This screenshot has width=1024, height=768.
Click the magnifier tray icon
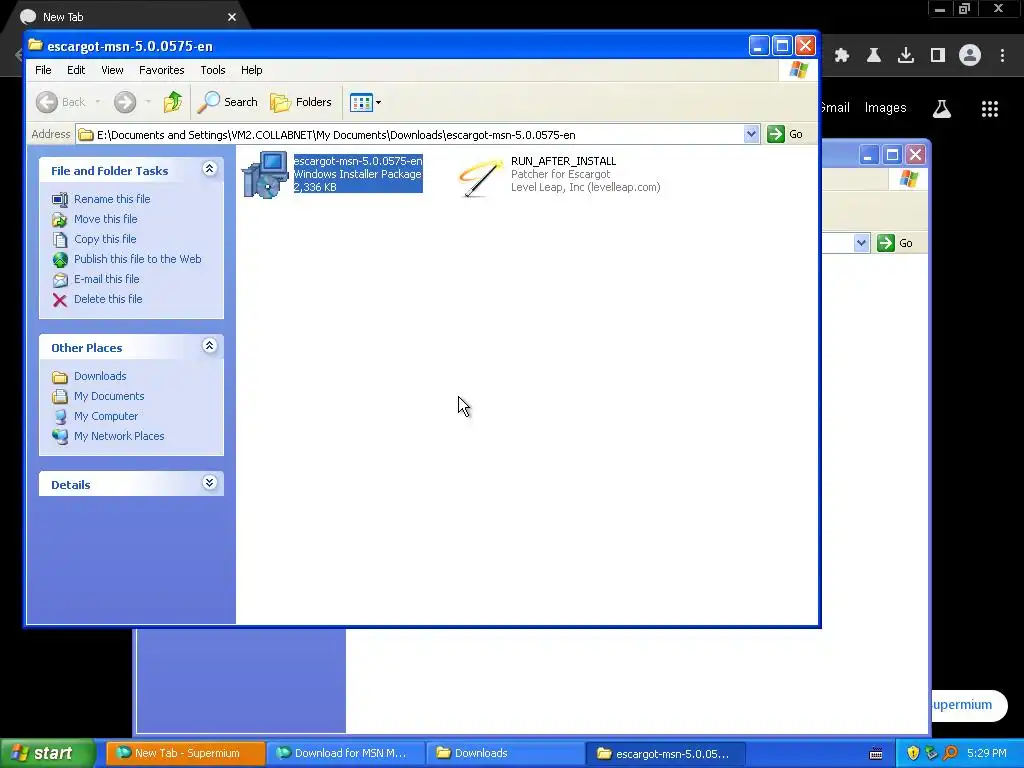(951, 754)
